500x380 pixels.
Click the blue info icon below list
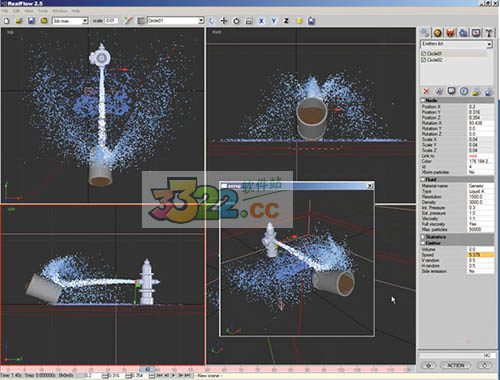[464, 91]
